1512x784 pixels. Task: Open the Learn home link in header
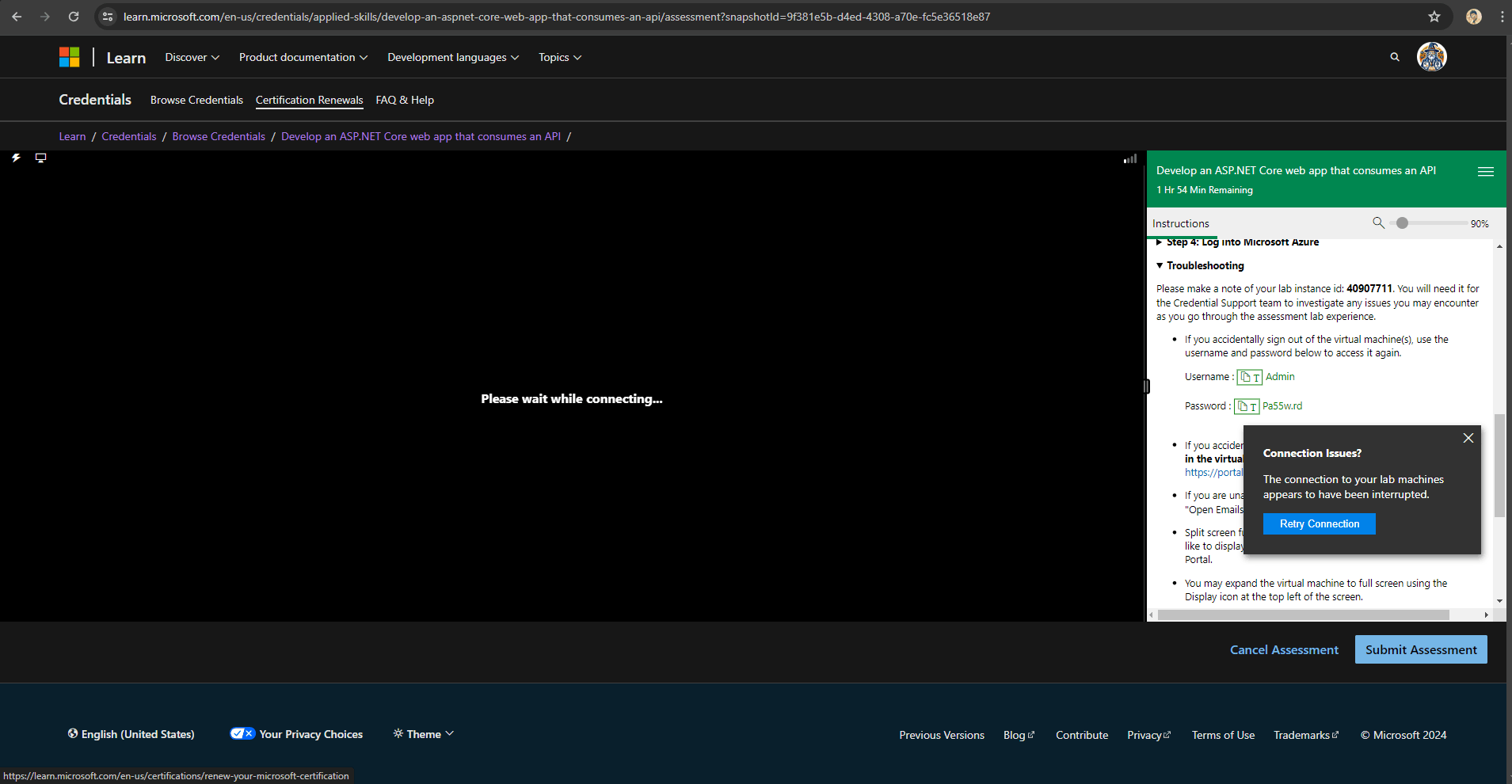point(126,58)
